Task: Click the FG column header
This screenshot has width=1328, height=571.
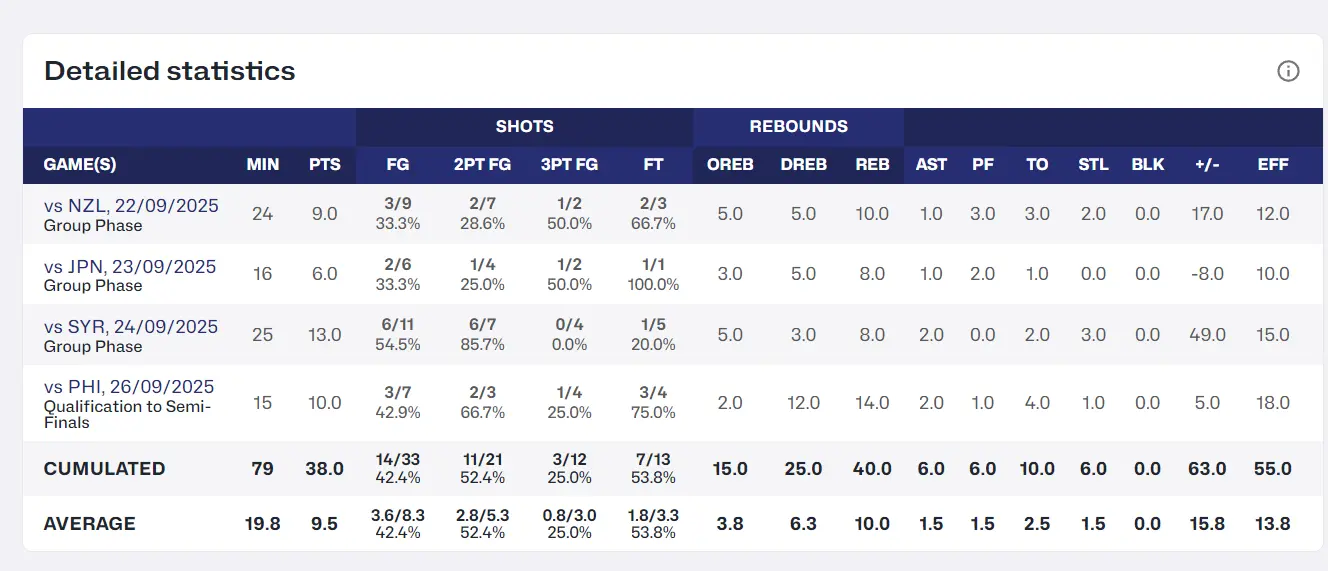Action: coord(397,164)
